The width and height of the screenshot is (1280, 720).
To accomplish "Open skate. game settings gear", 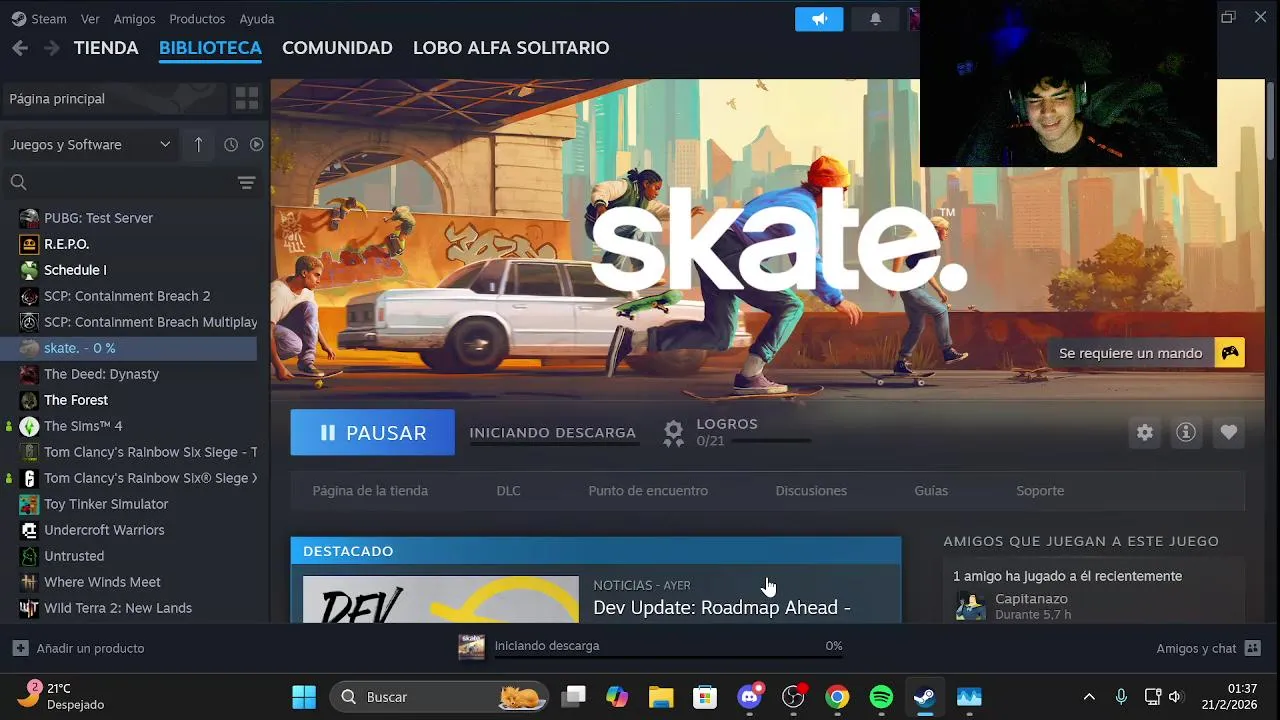I will coord(1145,432).
